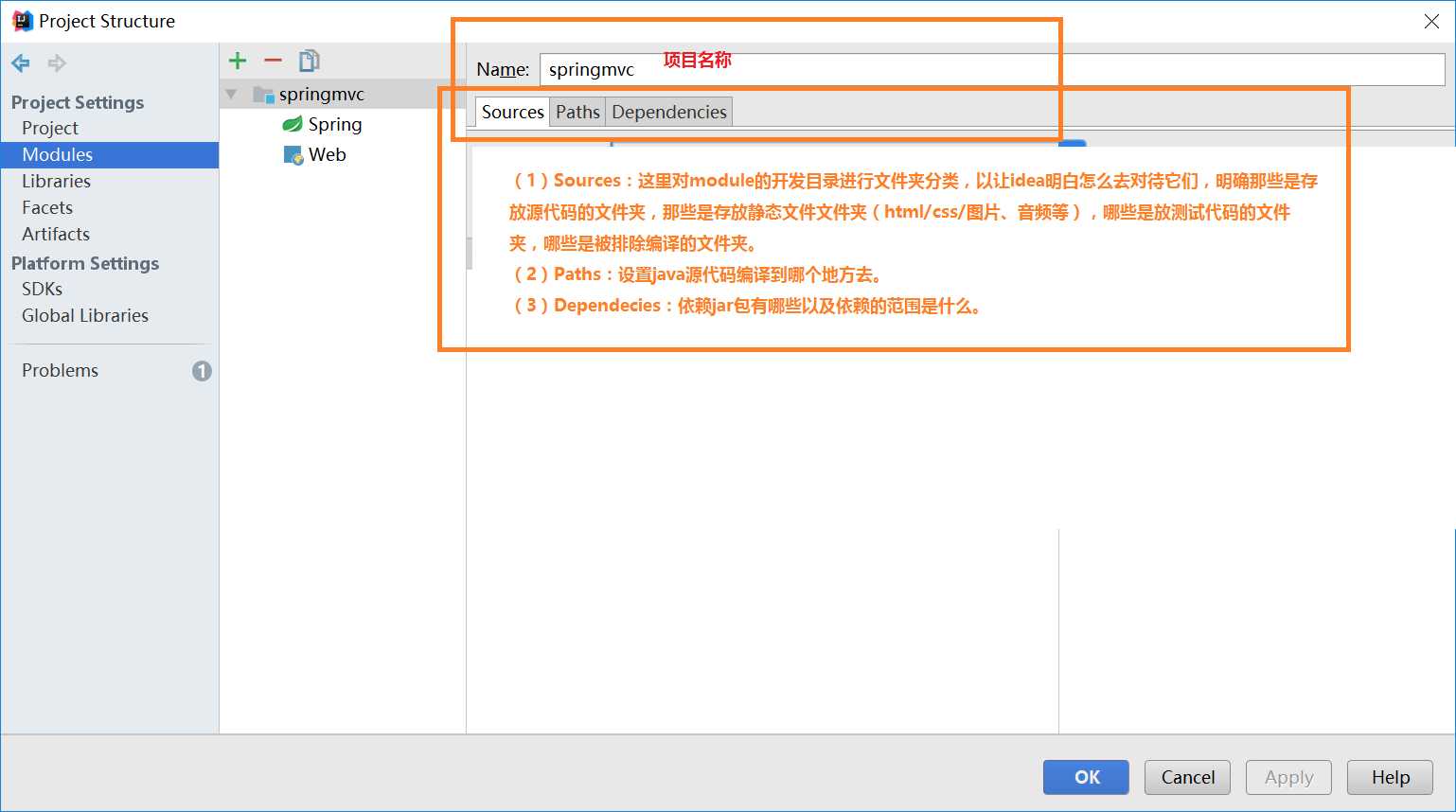
Task: Click the forward navigation arrow
Action: click(57, 63)
